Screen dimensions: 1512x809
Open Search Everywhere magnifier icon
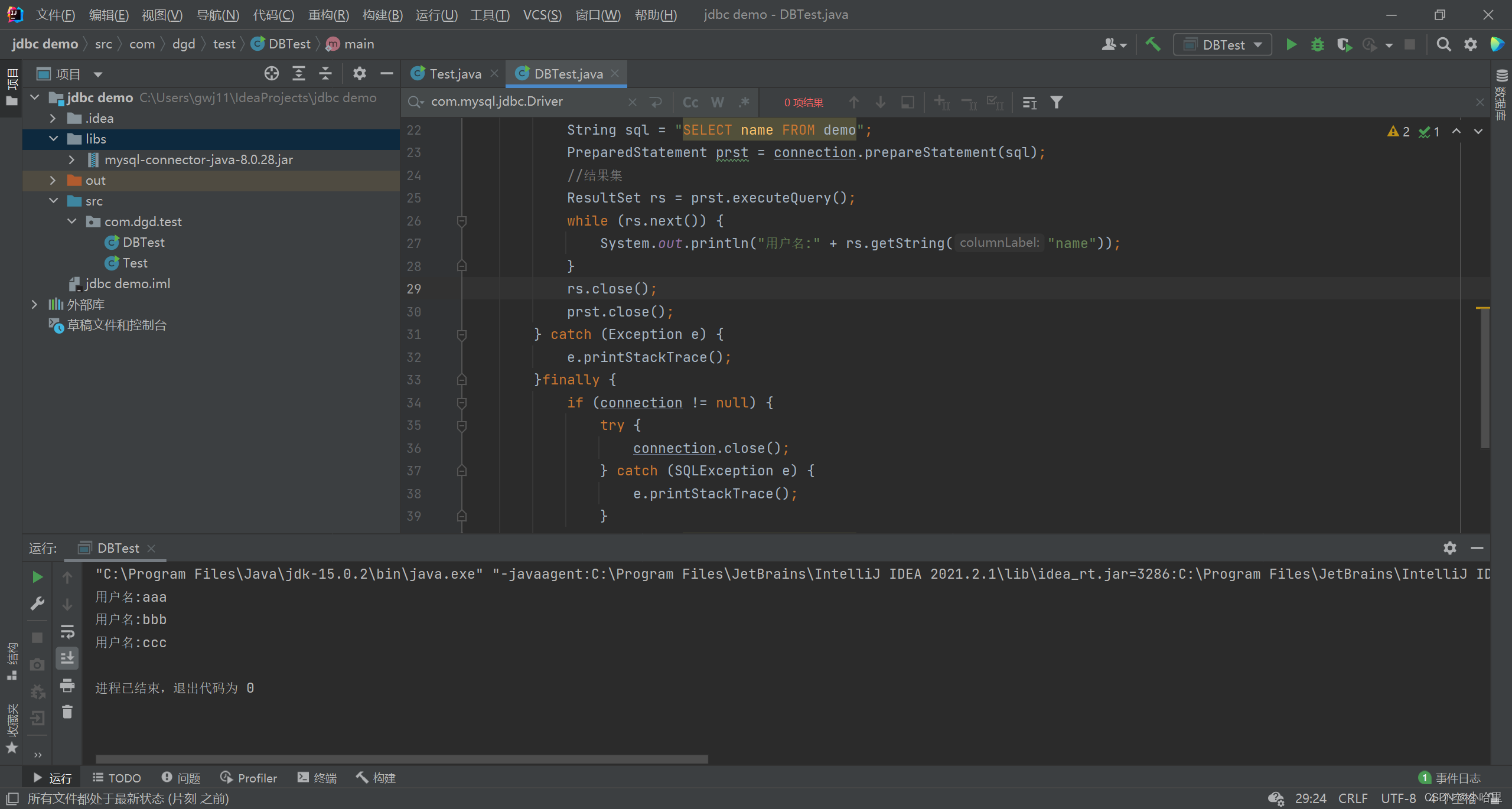pos(1443,45)
